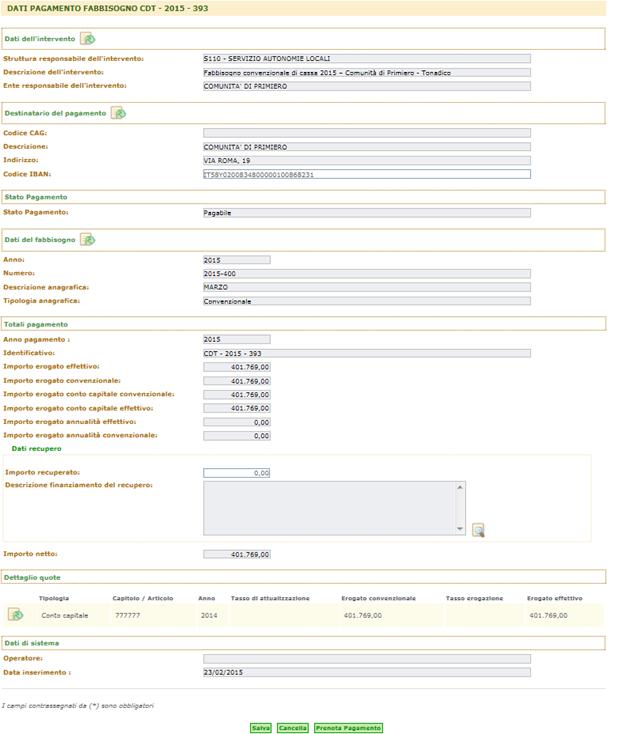Click the Operatore field
This screenshot has width=626, height=734.
click(367, 659)
